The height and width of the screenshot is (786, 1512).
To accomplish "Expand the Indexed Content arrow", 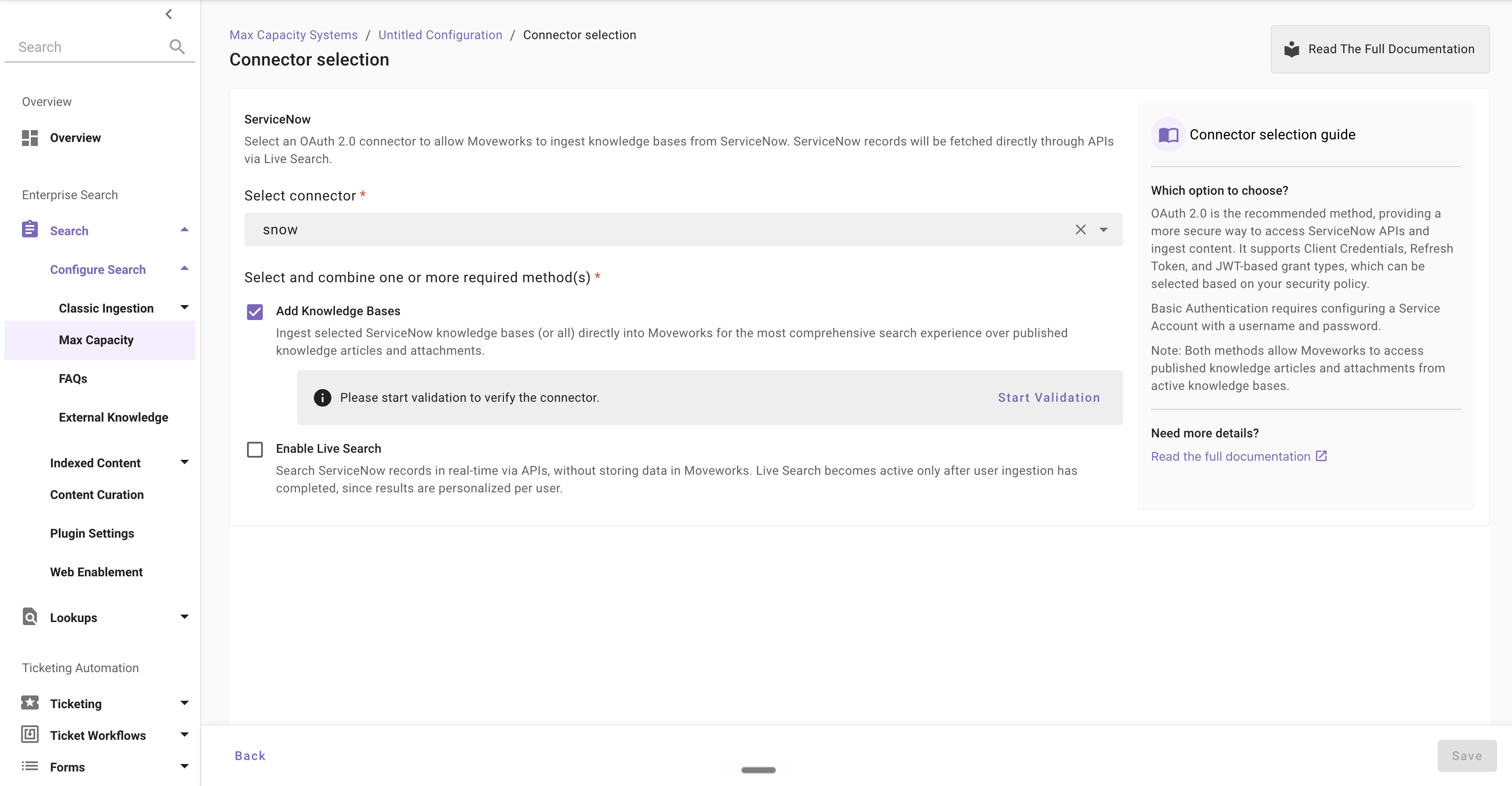I will pos(184,462).
